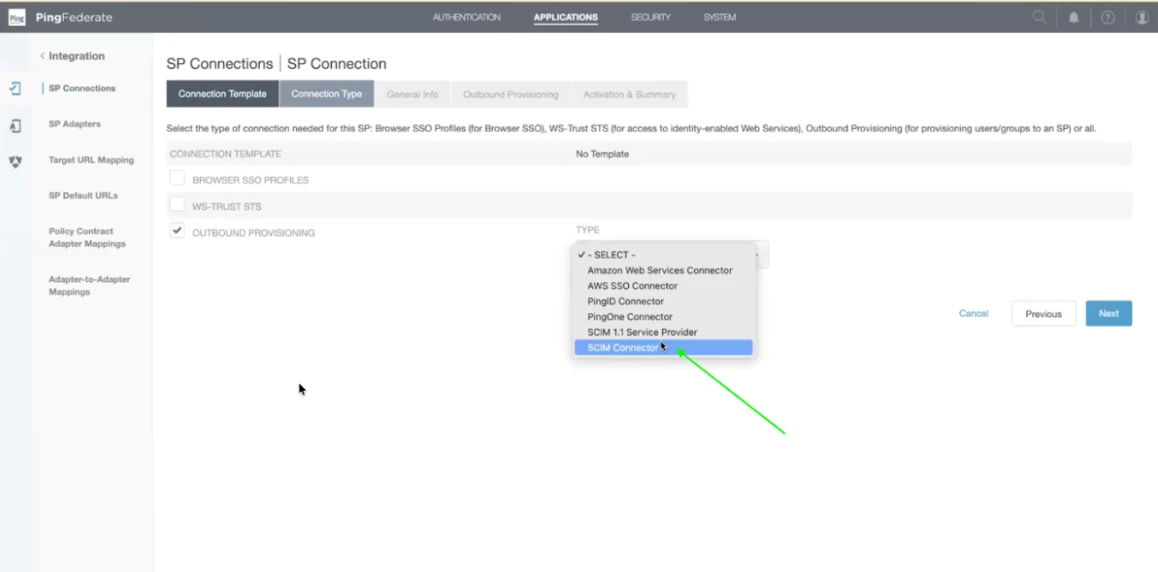Open notifications bell icon
1158x572 pixels.
tap(1074, 17)
